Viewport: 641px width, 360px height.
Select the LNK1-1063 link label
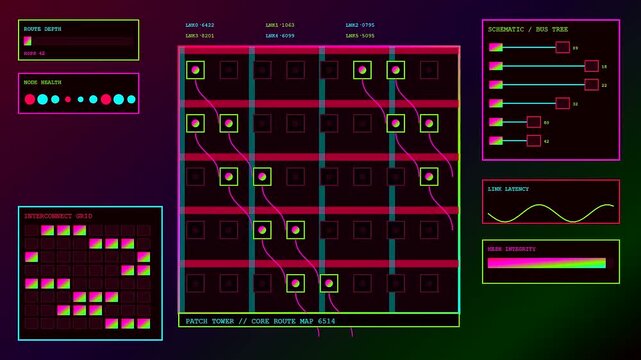280,25
